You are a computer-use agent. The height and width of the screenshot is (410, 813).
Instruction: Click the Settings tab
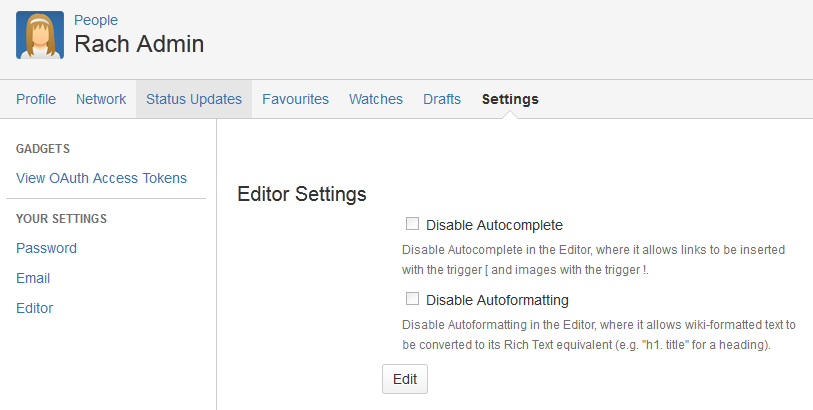click(510, 99)
